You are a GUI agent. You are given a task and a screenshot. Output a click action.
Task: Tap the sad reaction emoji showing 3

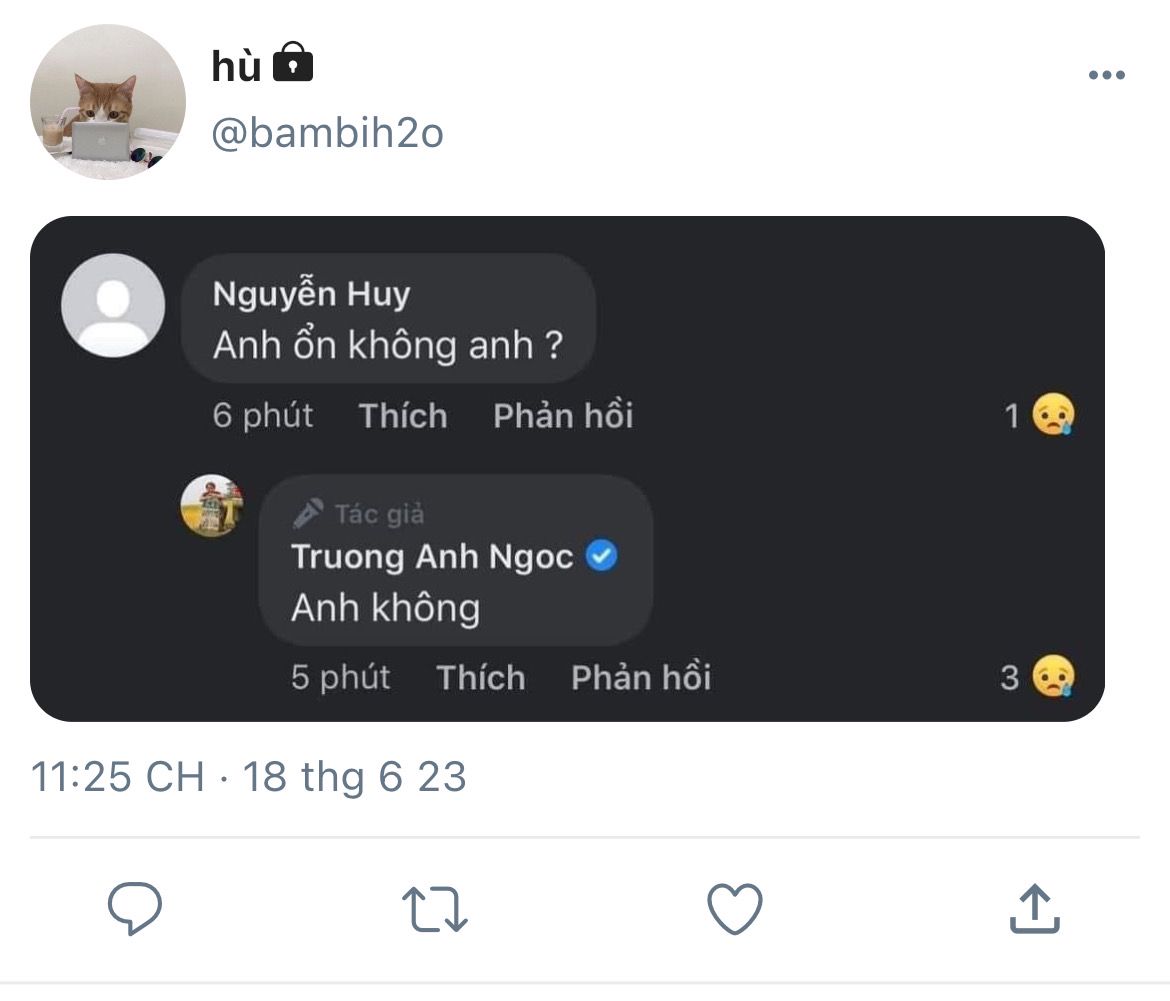click(1053, 677)
